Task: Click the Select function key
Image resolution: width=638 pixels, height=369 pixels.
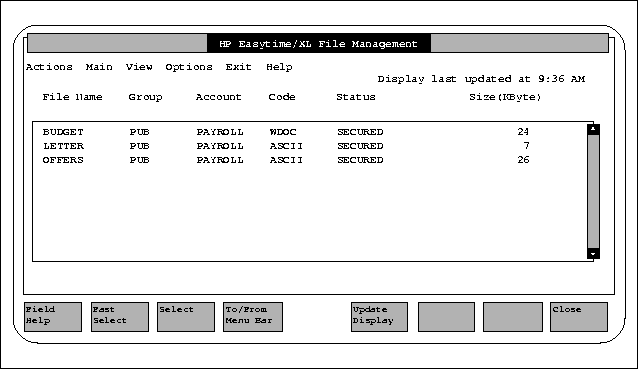Action: (186, 317)
